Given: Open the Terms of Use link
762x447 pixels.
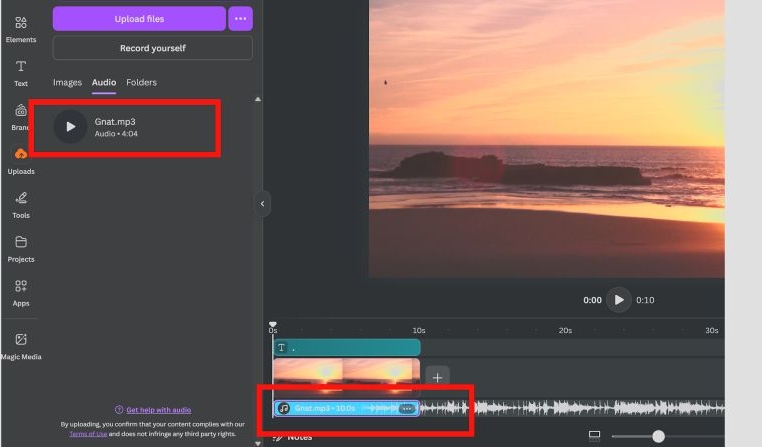Looking at the screenshot, I should point(88,434).
